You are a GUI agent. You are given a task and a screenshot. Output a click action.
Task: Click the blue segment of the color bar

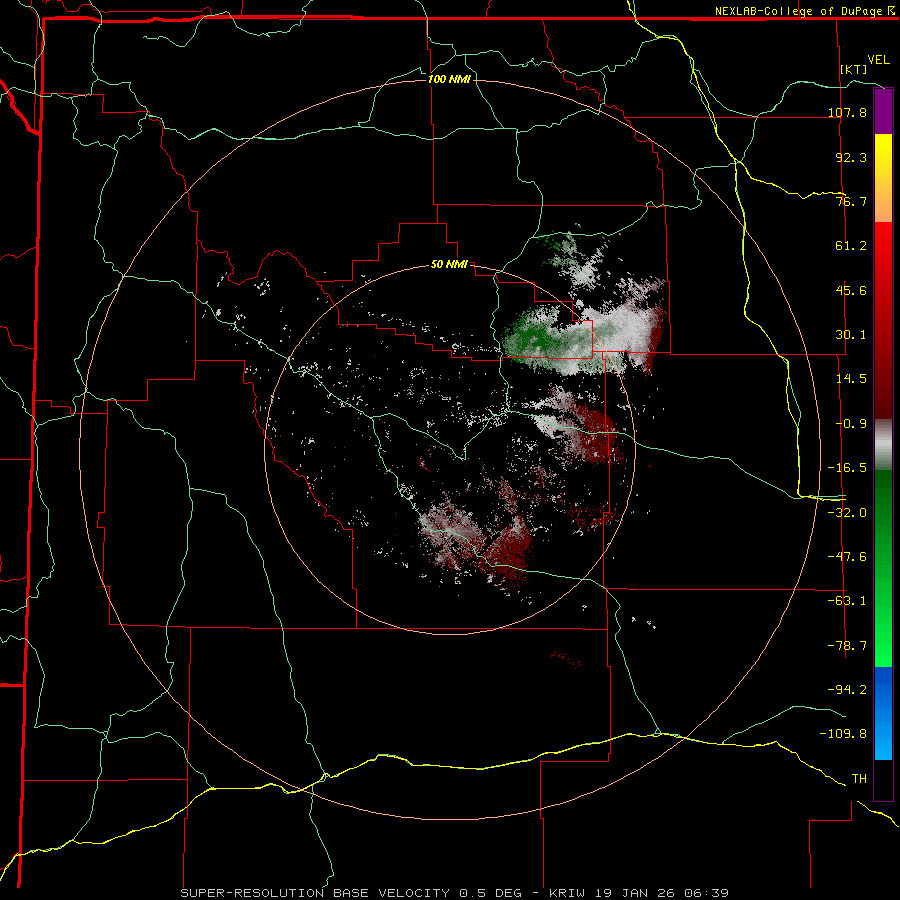pyautogui.click(x=883, y=713)
